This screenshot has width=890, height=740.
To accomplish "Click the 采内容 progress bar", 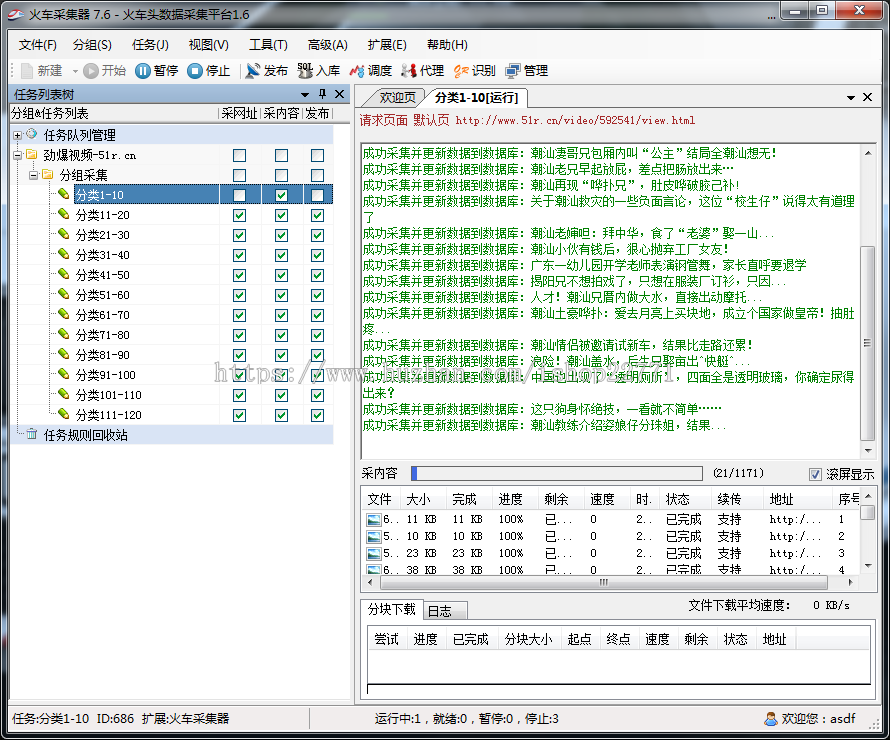I will point(557,473).
